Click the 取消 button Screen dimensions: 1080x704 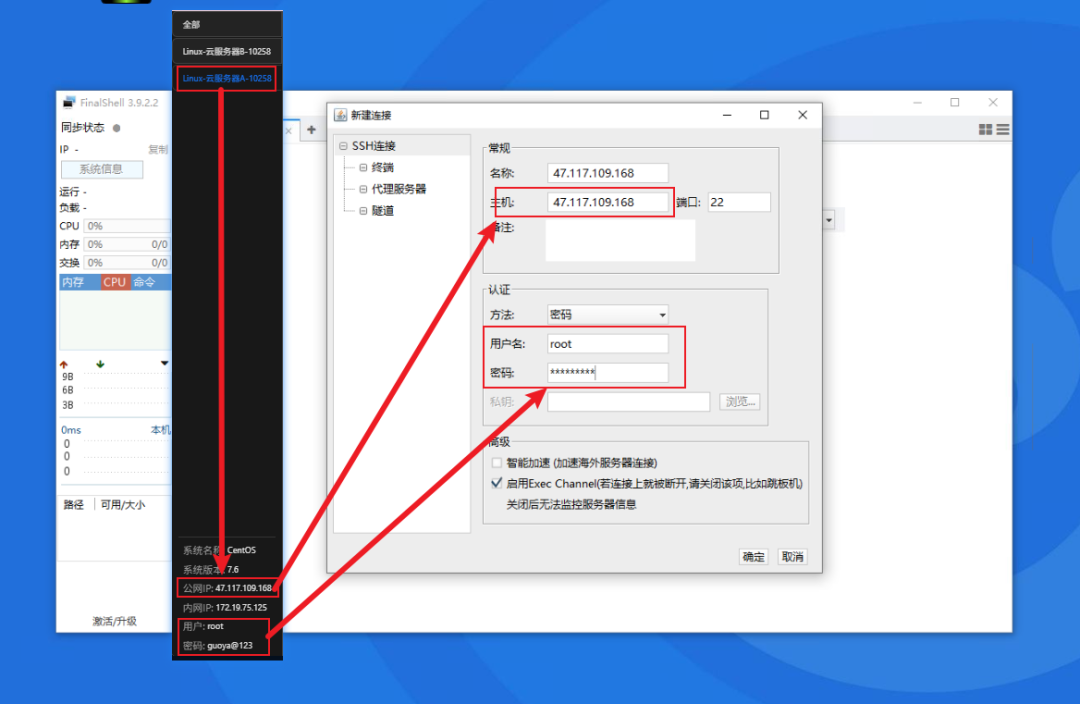[792, 557]
